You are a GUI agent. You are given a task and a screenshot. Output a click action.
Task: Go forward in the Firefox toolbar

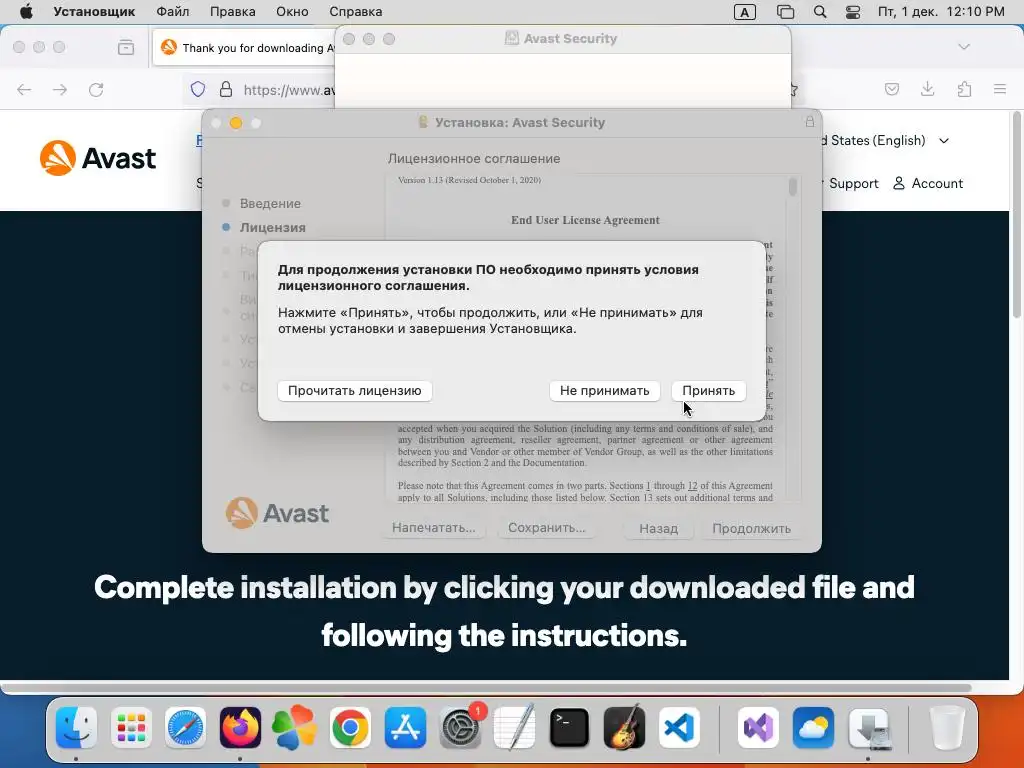point(60,89)
